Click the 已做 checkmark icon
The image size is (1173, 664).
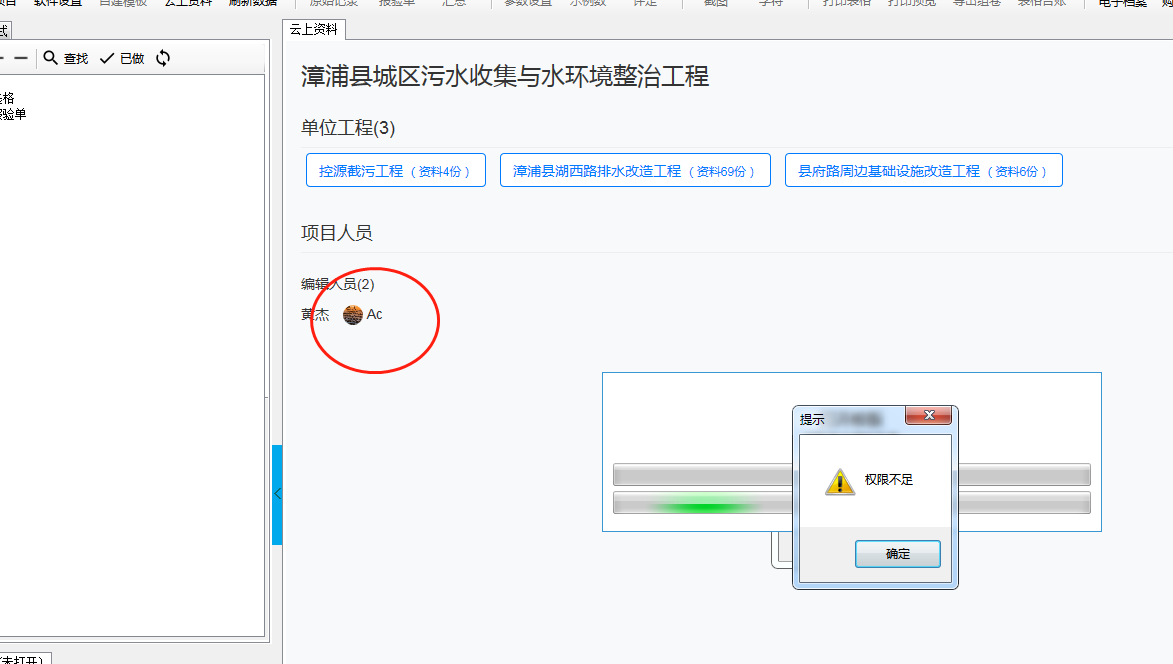point(107,58)
